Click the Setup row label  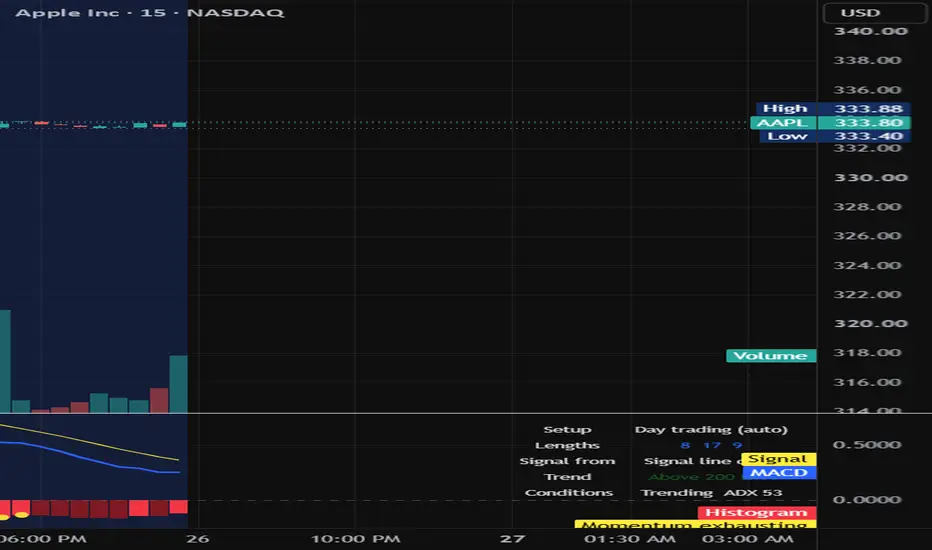(x=567, y=429)
